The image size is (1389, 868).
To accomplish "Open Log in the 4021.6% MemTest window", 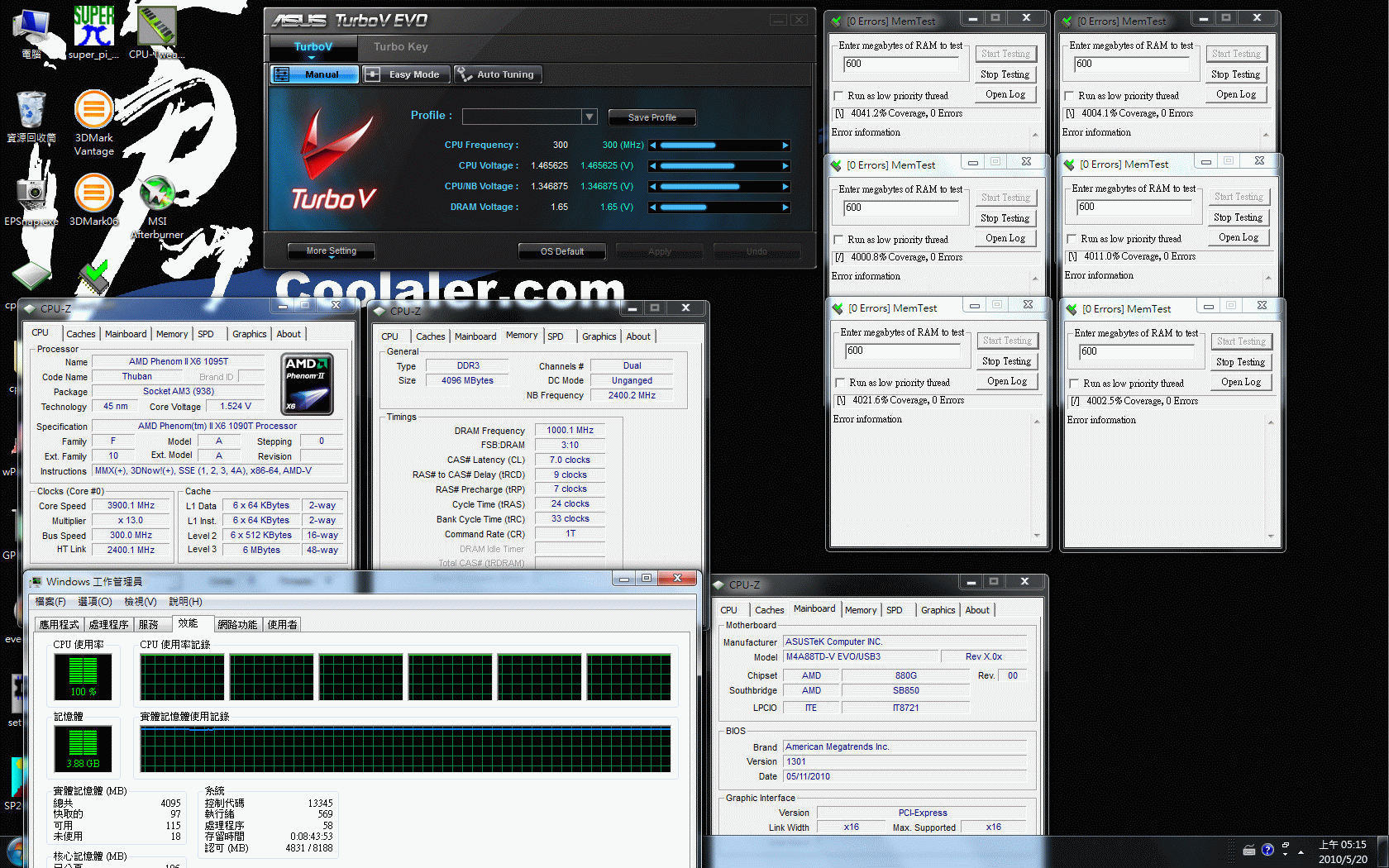I will (x=1007, y=382).
